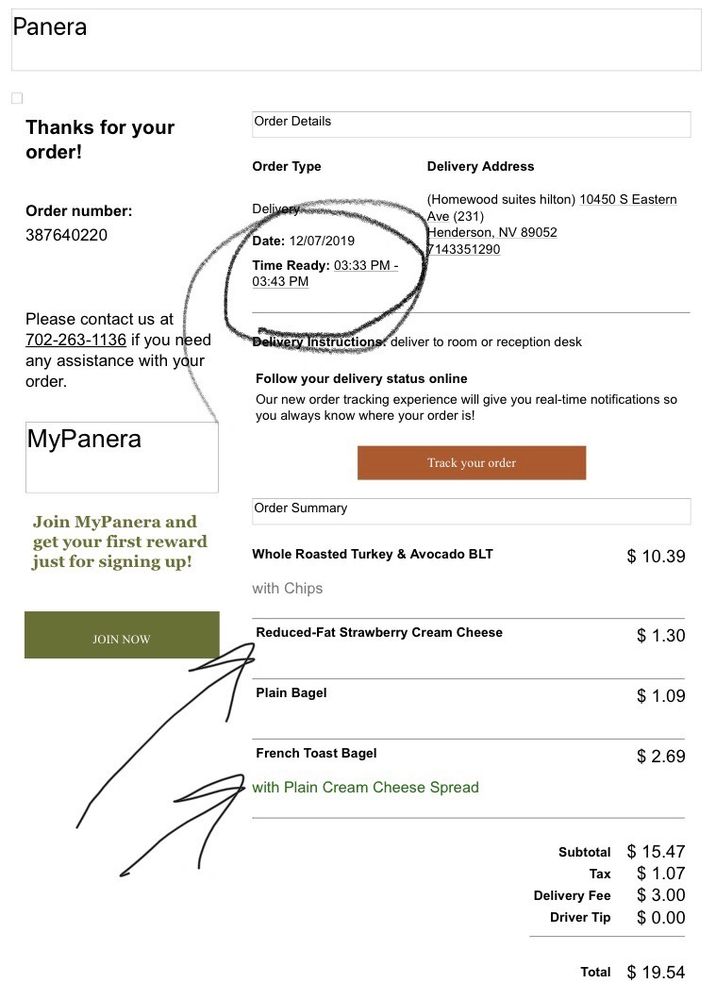Image resolution: width=716 pixels, height=1000 pixels.
Task: Click the MyPanera image box
Action: pos(121,457)
